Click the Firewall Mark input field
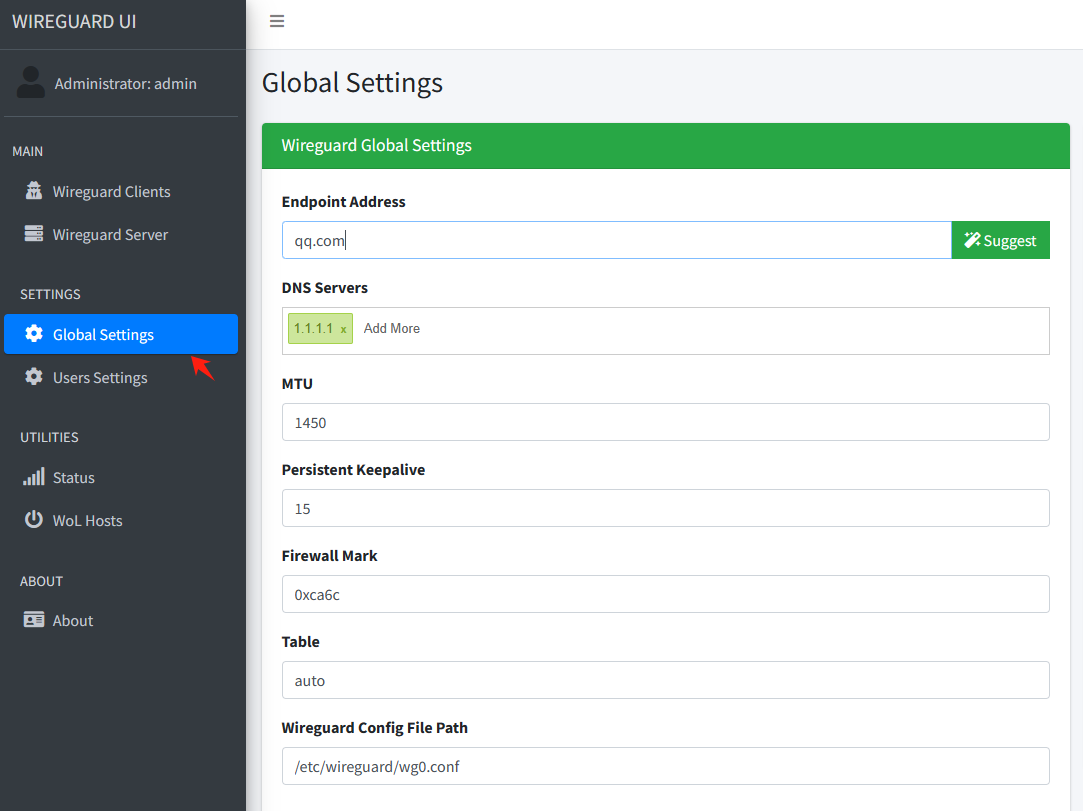1083x811 pixels. click(665, 594)
